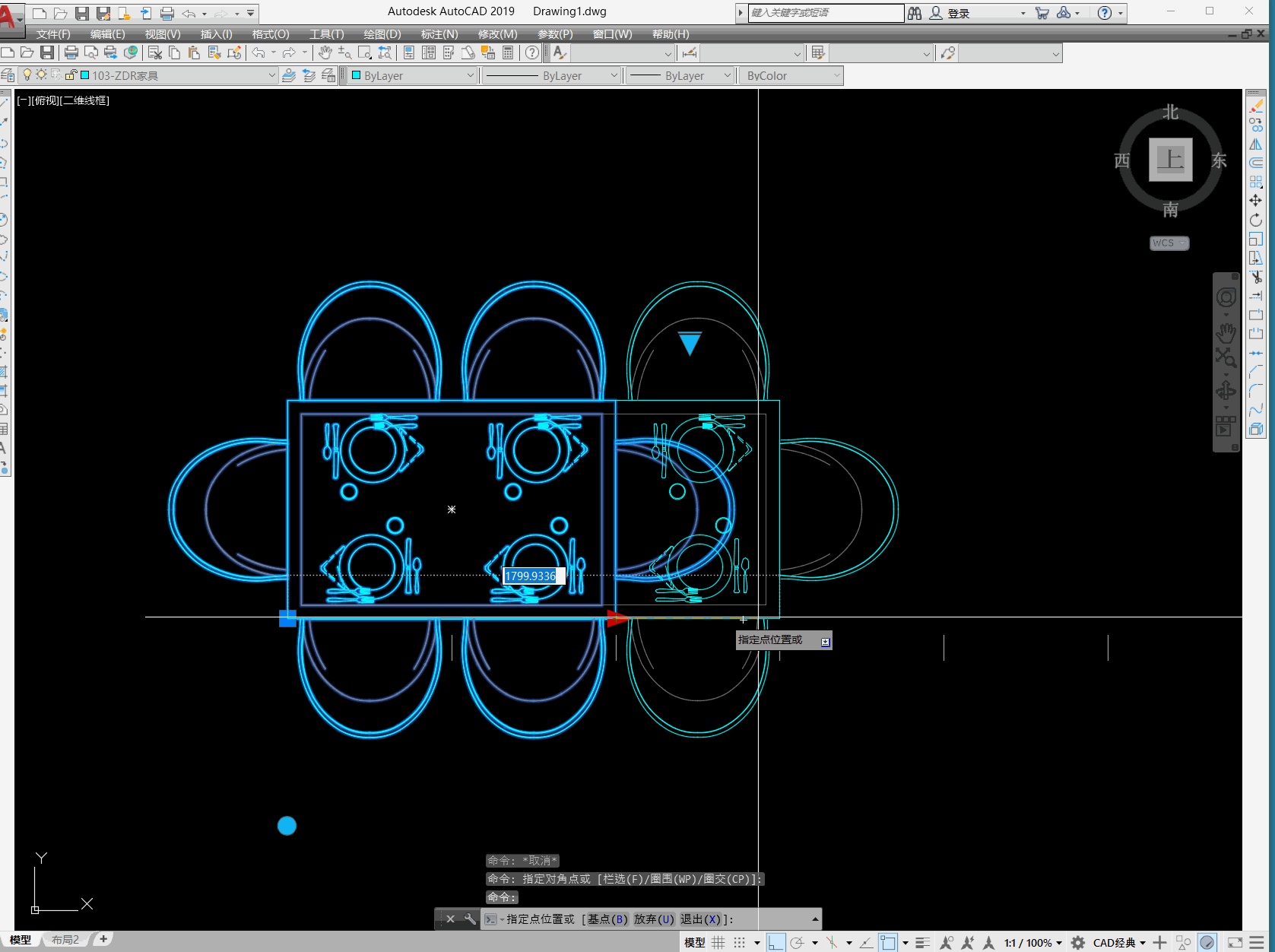This screenshot has width=1275, height=952.
Task: Click the ViewCube top face
Action: point(1170,160)
